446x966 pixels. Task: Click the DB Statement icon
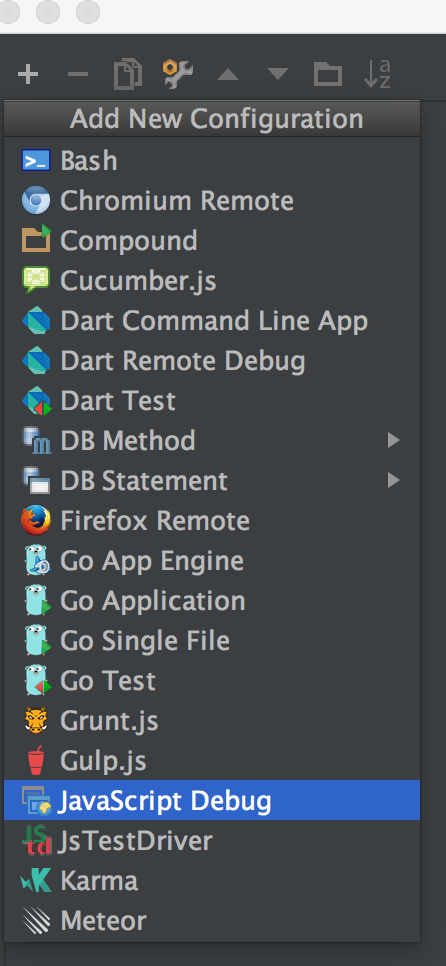[x=36, y=481]
